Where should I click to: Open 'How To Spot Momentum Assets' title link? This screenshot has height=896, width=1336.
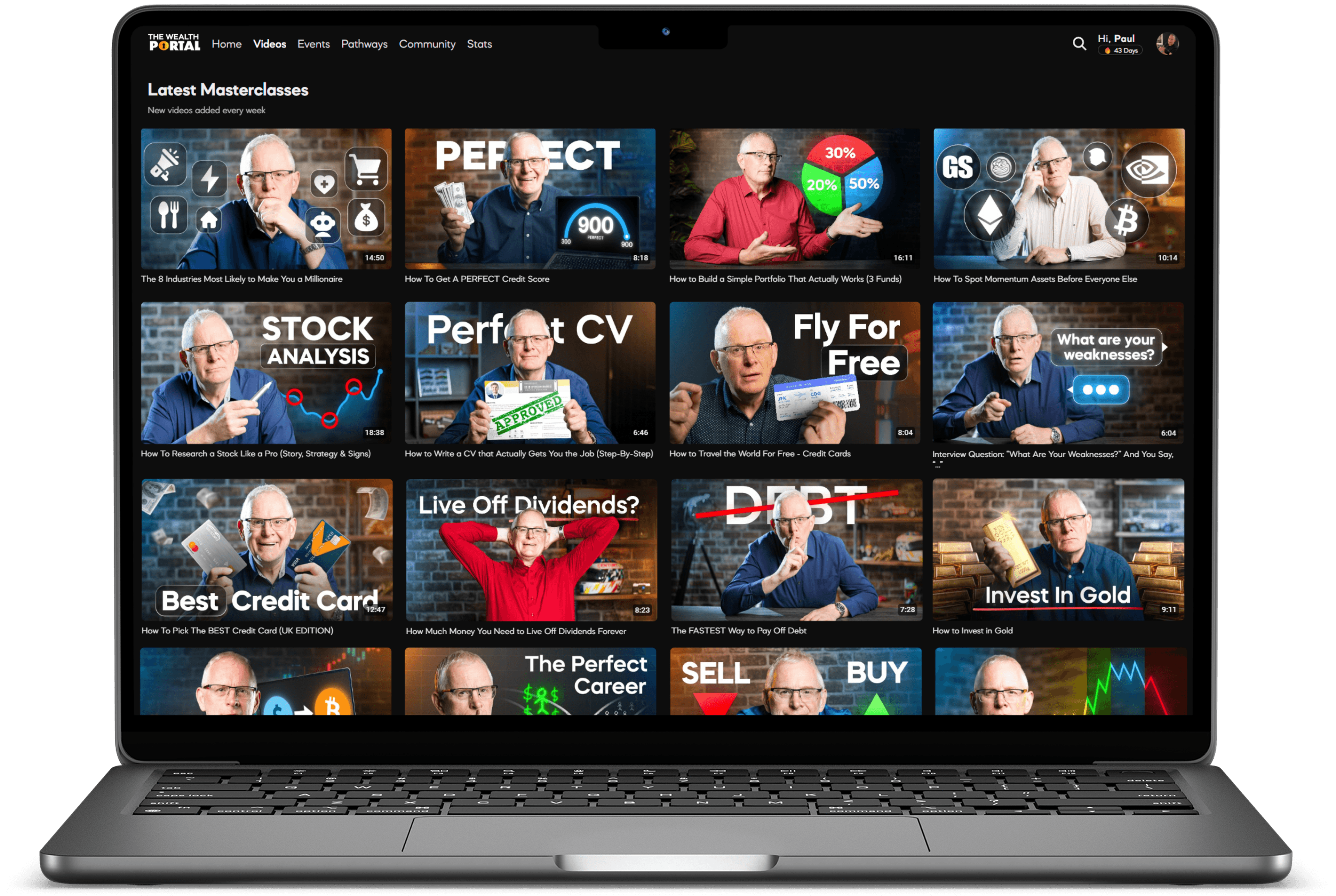[1035, 279]
